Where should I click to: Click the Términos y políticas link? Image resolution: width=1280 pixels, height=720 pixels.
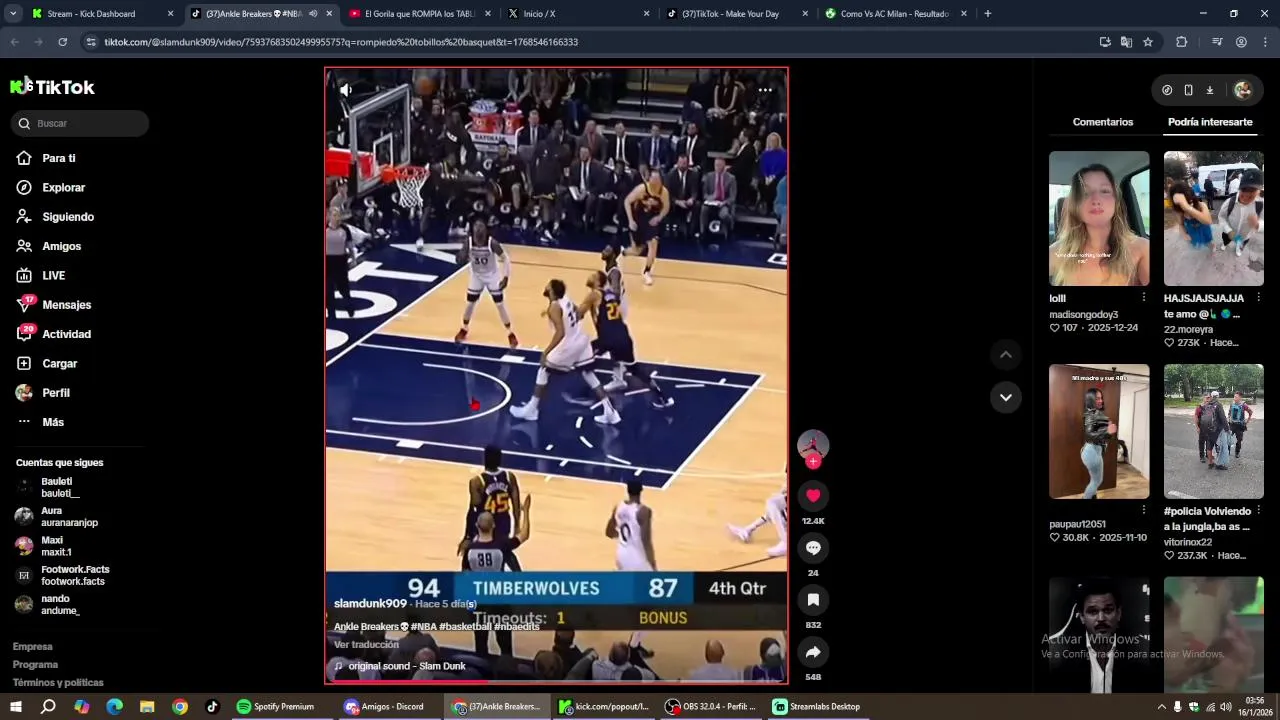pyautogui.click(x=58, y=683)
